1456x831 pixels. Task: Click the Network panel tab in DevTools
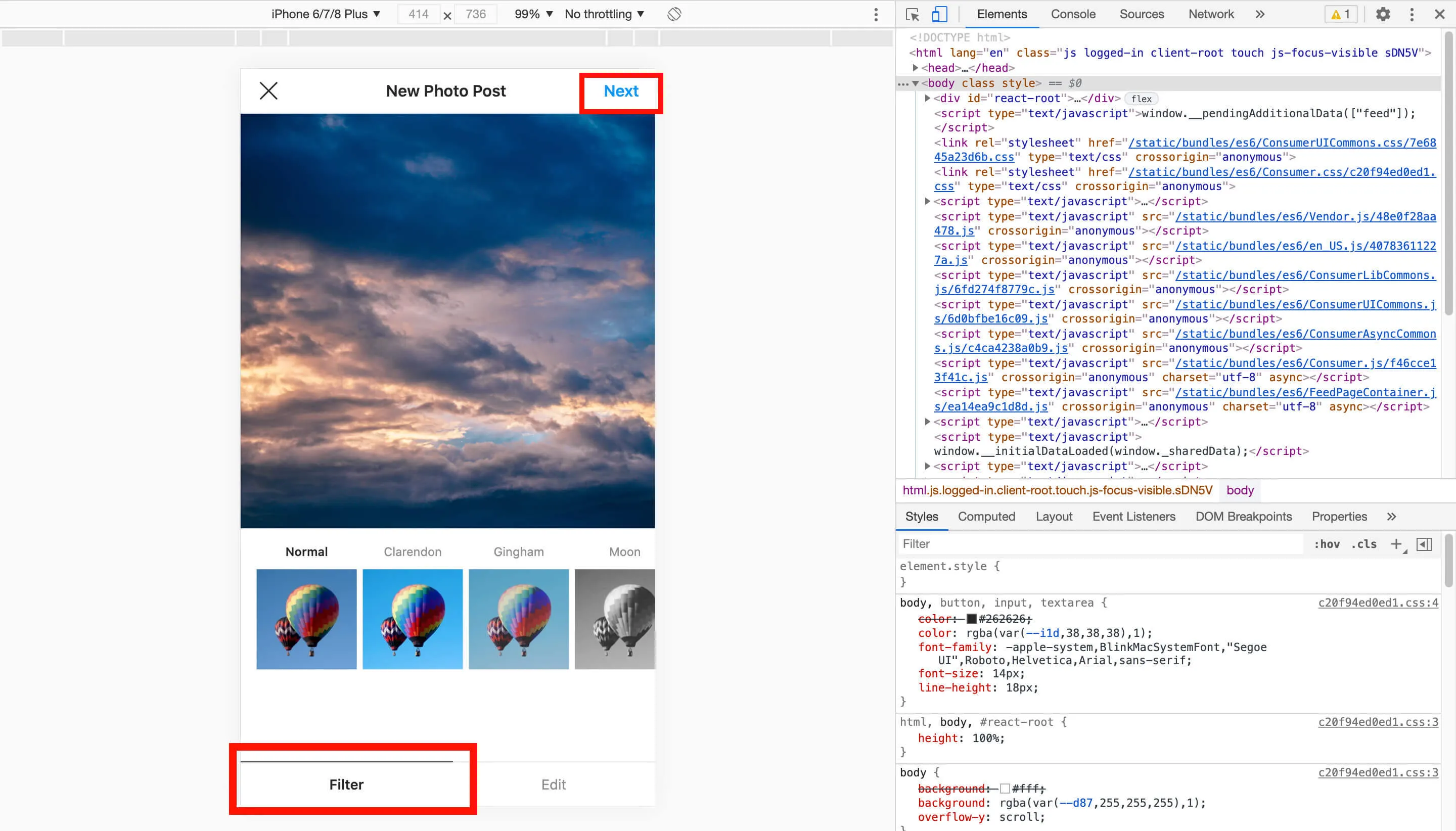1211,14
